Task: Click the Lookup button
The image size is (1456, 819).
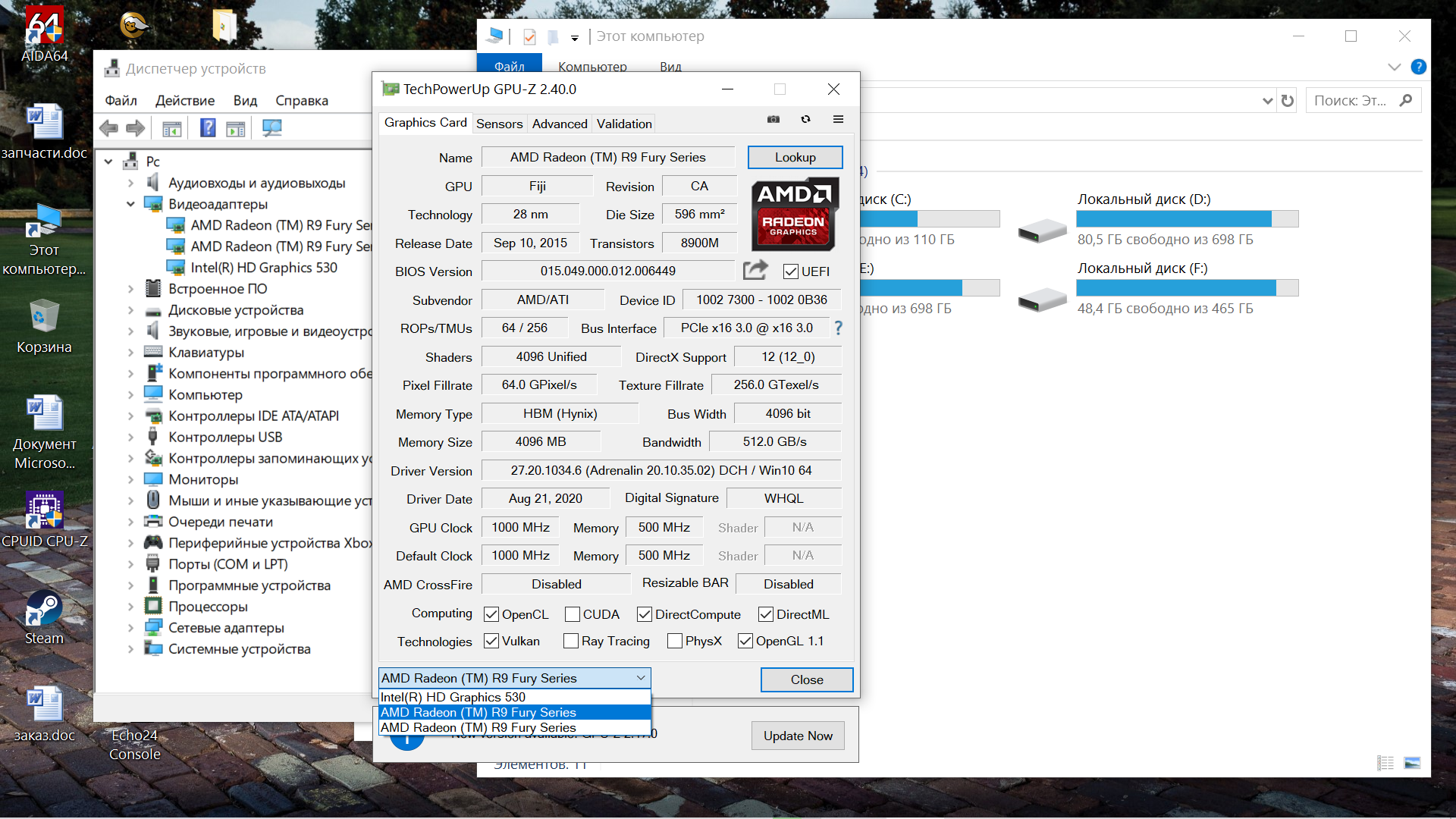Action: pos(795,157)
